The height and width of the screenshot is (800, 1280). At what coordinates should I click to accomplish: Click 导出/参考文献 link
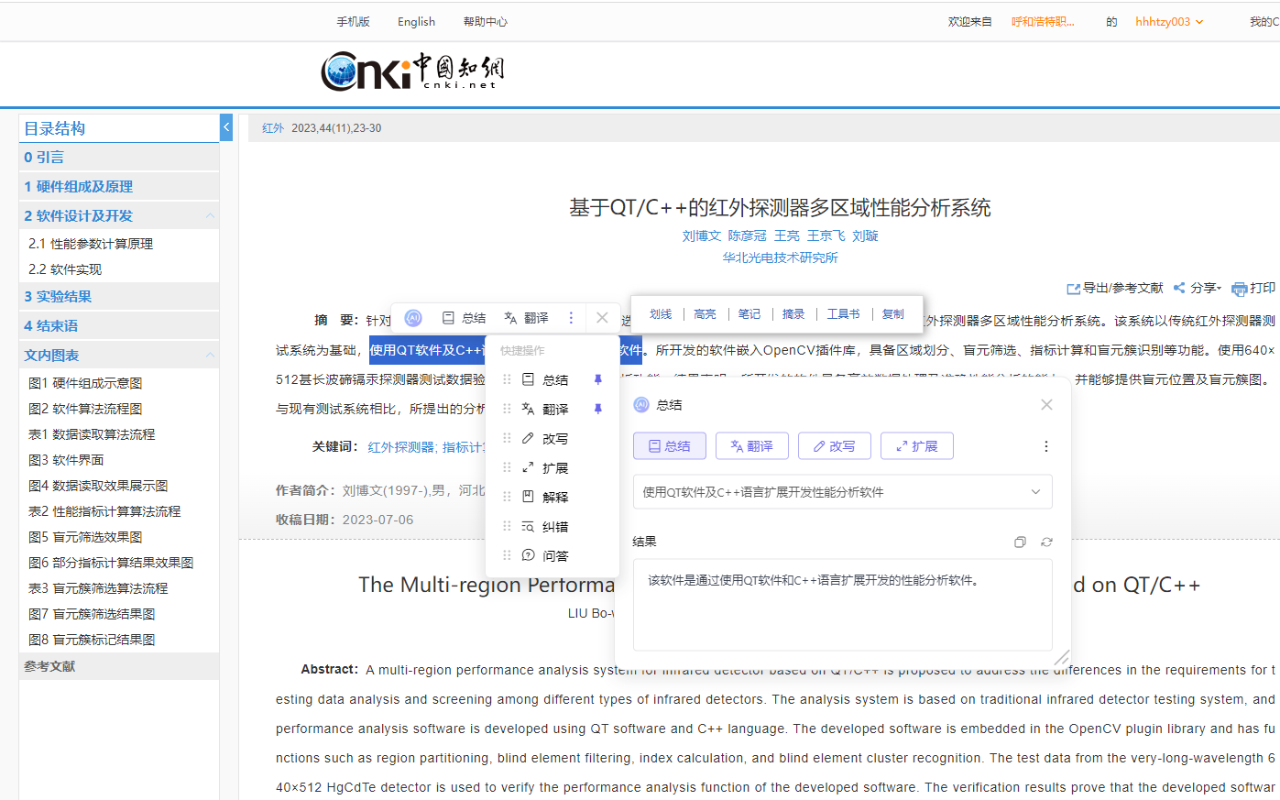tap(1115, 288)
